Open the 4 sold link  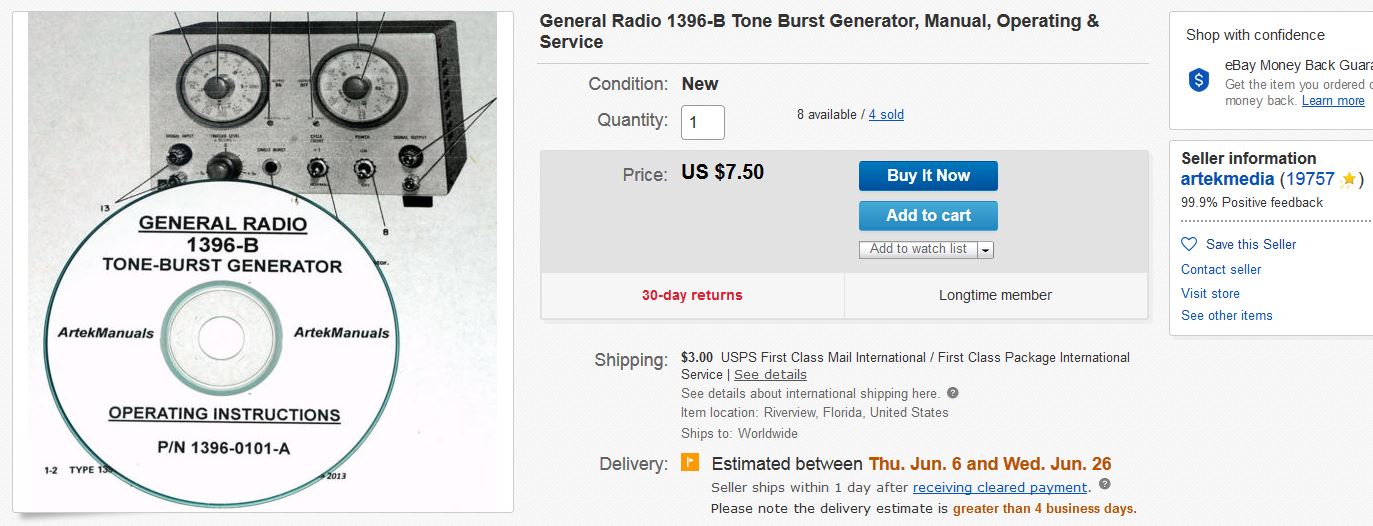click(x=886, y=115)
